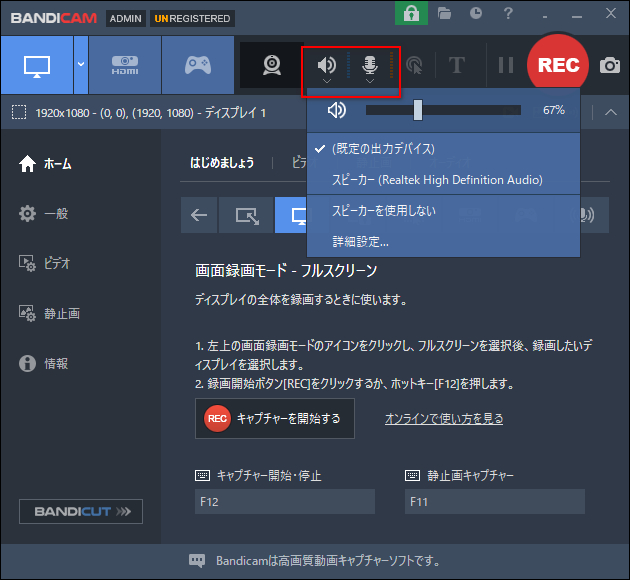Open 一般 settings in the sidebar
Screen dimensions: 630x580
pos(43,213)
